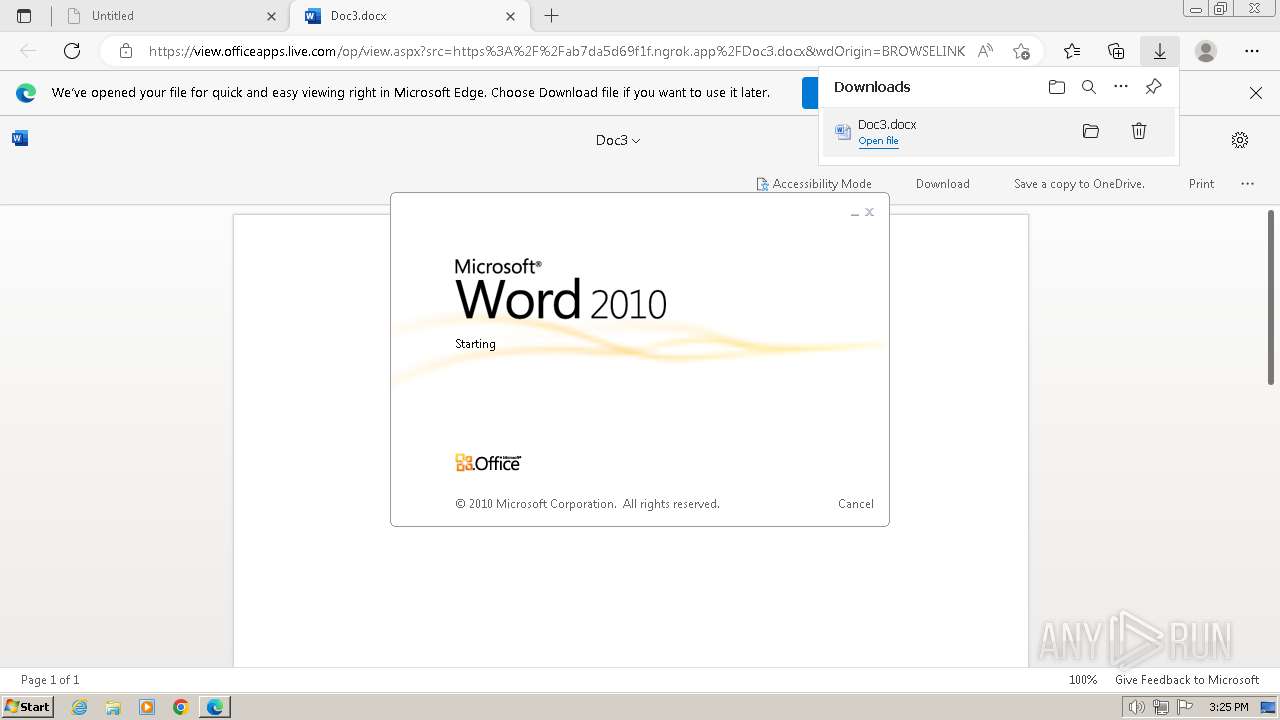Open the tab actions menu icon
The image size is (1280, 720).
[x=24, y=16]
